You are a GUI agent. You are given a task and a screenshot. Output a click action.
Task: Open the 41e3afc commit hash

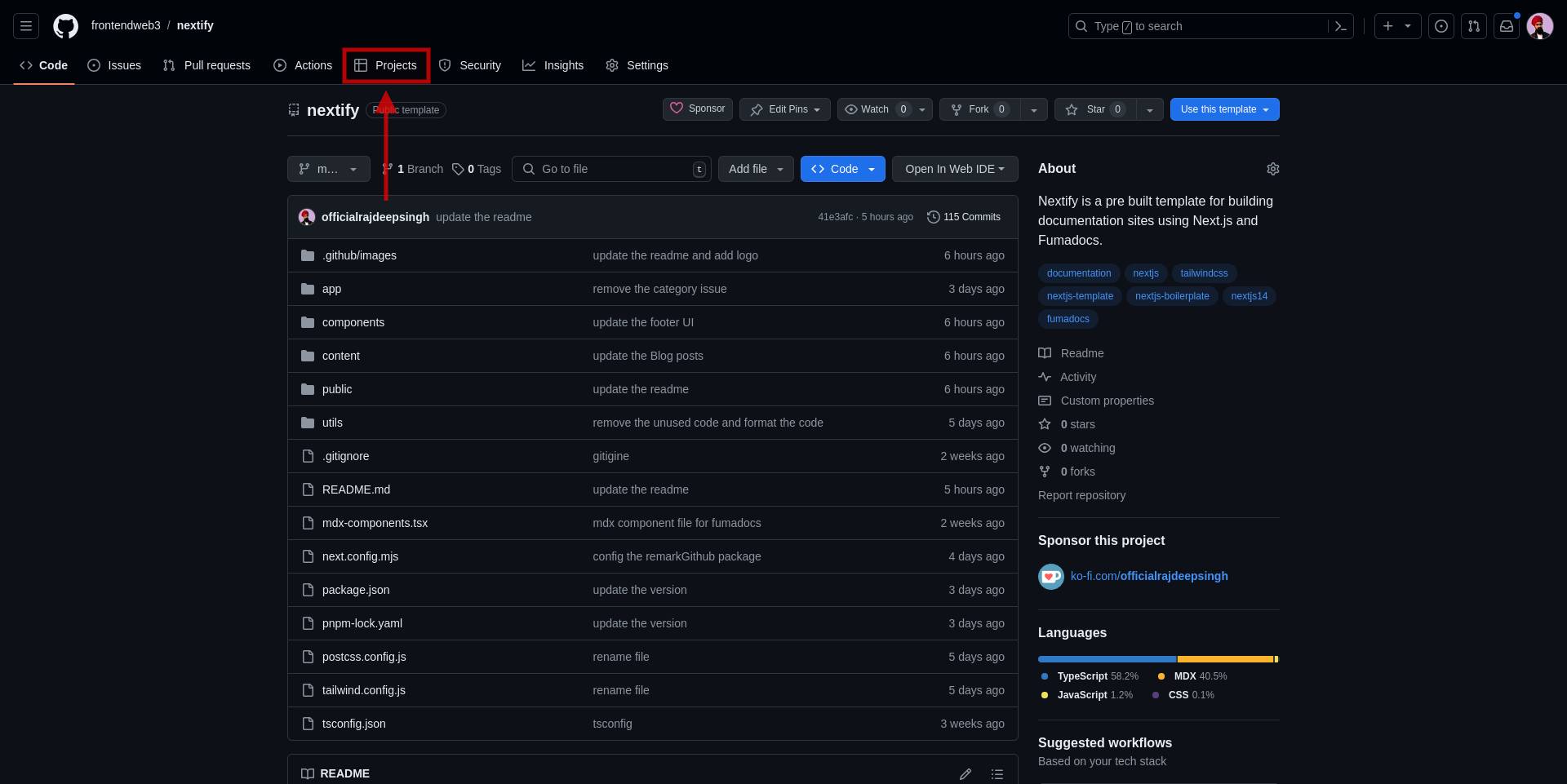(x=835, y=217)
